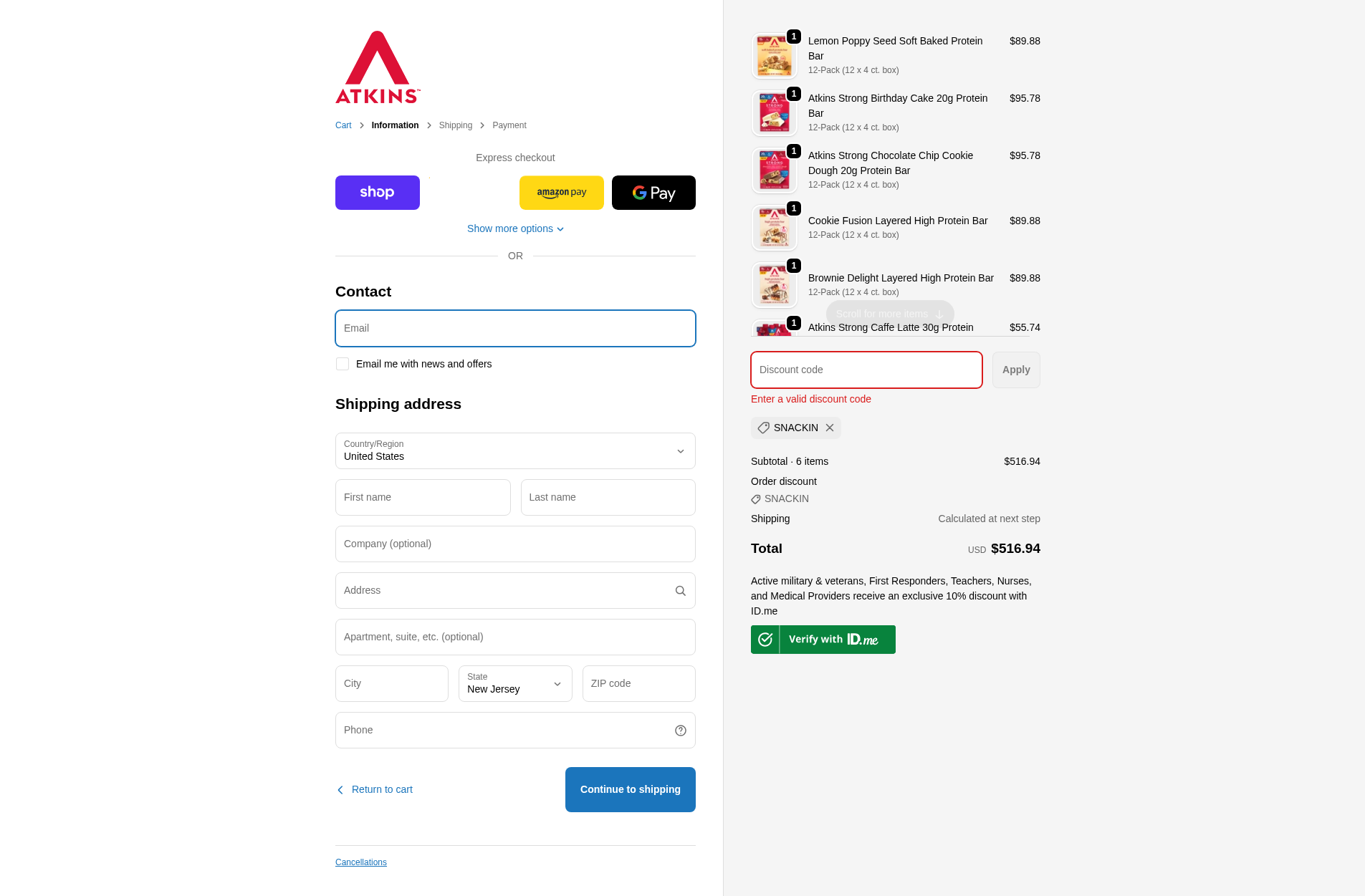Click the phone field help icon
Image resolution: width=1365 pixels, height=896 pixels.
(x=681, y=731)
